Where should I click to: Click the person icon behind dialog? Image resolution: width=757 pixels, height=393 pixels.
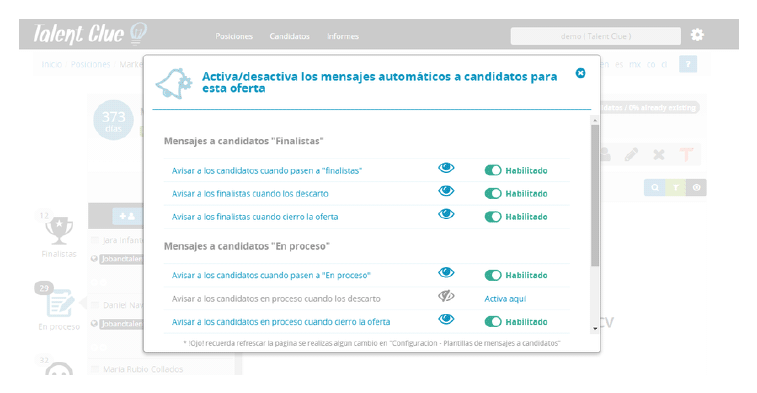604,154
